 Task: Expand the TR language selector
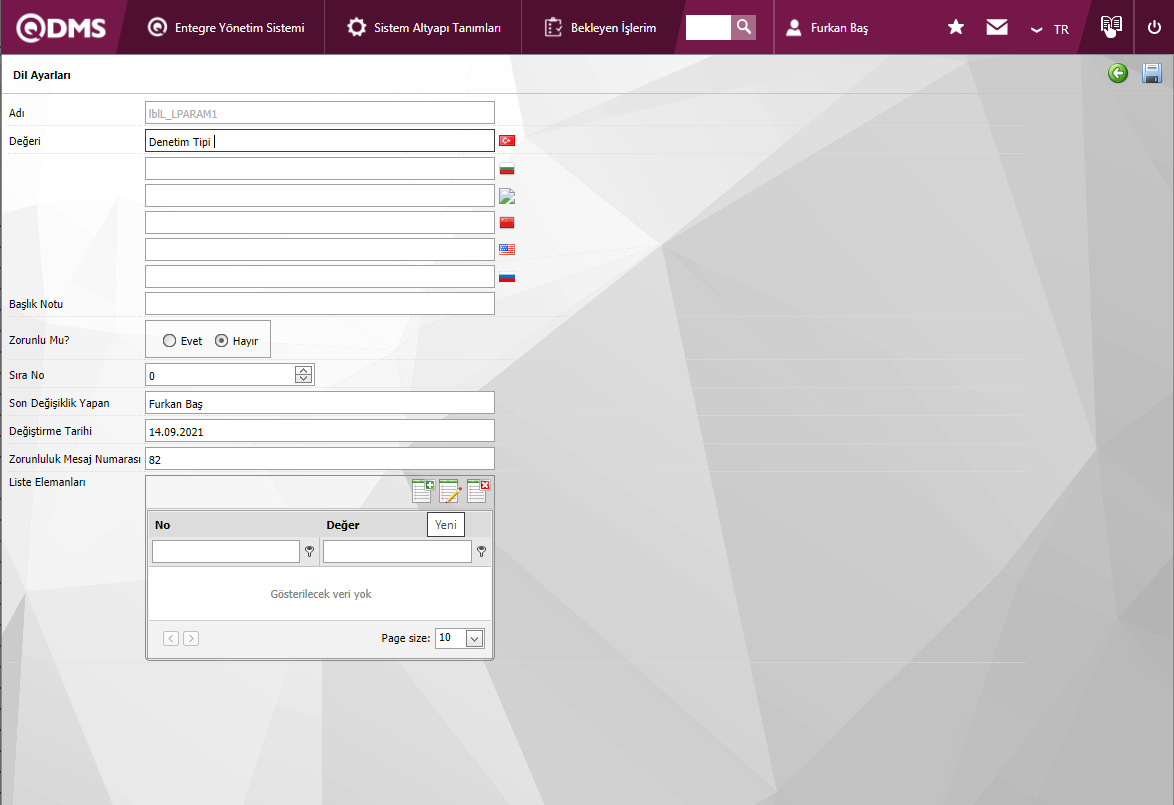pyautogui.click(x=1050, y=29)
